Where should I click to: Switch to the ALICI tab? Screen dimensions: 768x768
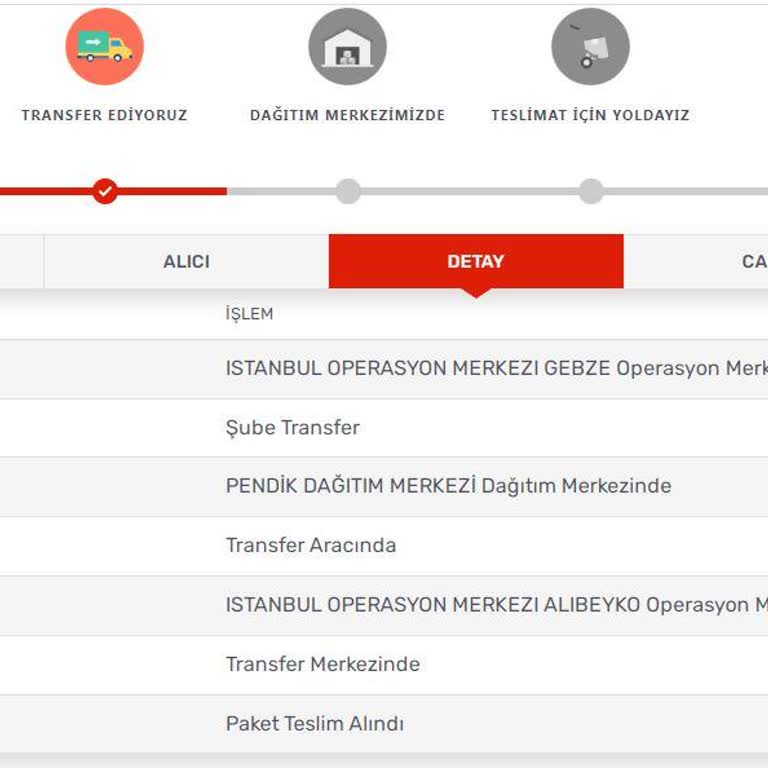(186, 262)
